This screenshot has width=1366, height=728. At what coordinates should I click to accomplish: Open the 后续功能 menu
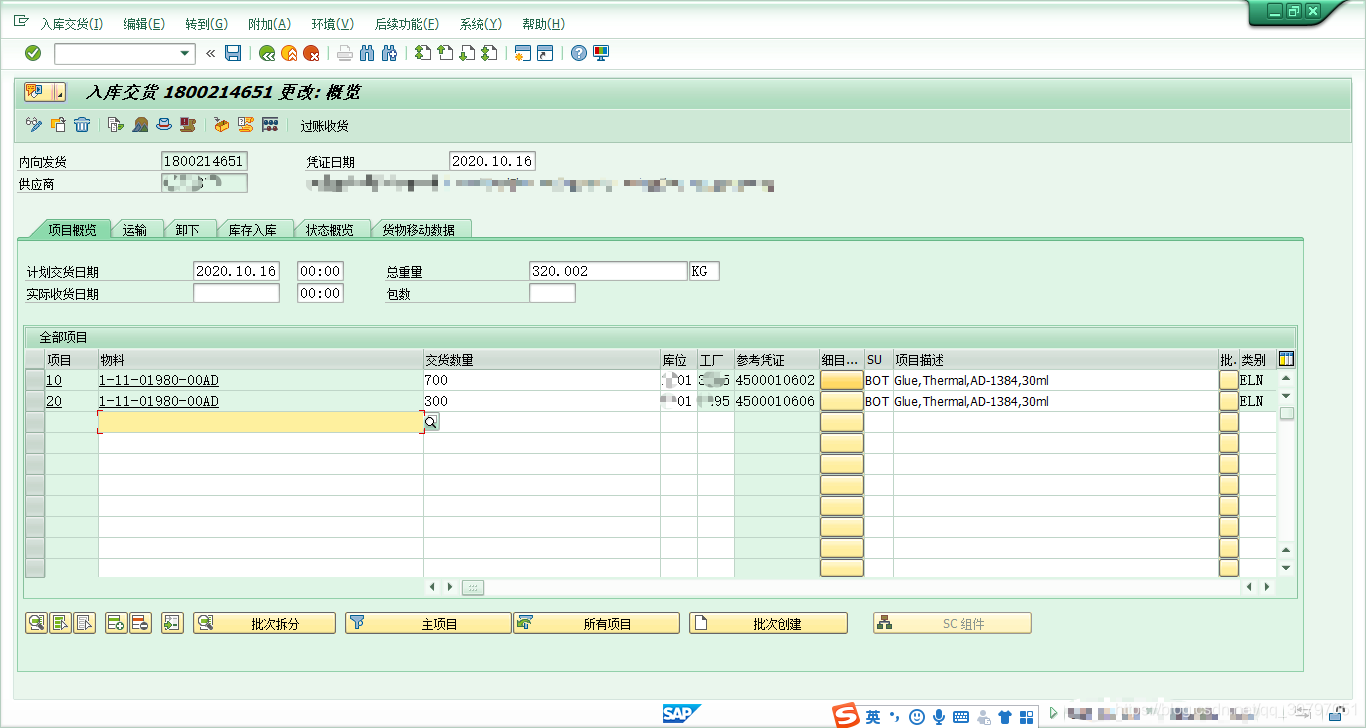coord(406,24)
